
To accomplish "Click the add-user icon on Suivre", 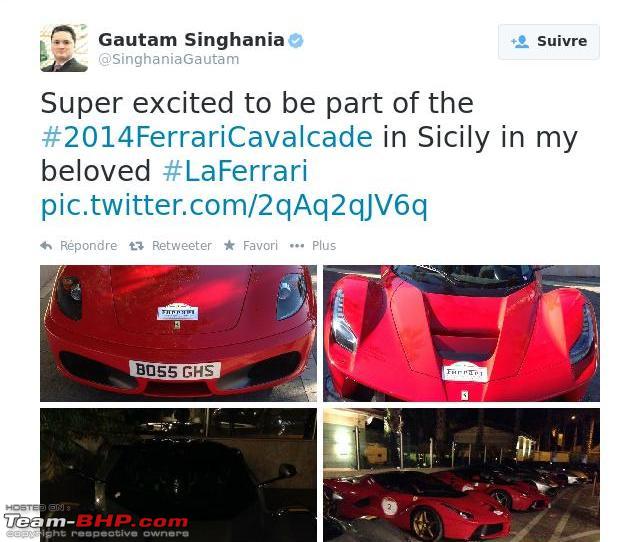I will click(520, 41).
